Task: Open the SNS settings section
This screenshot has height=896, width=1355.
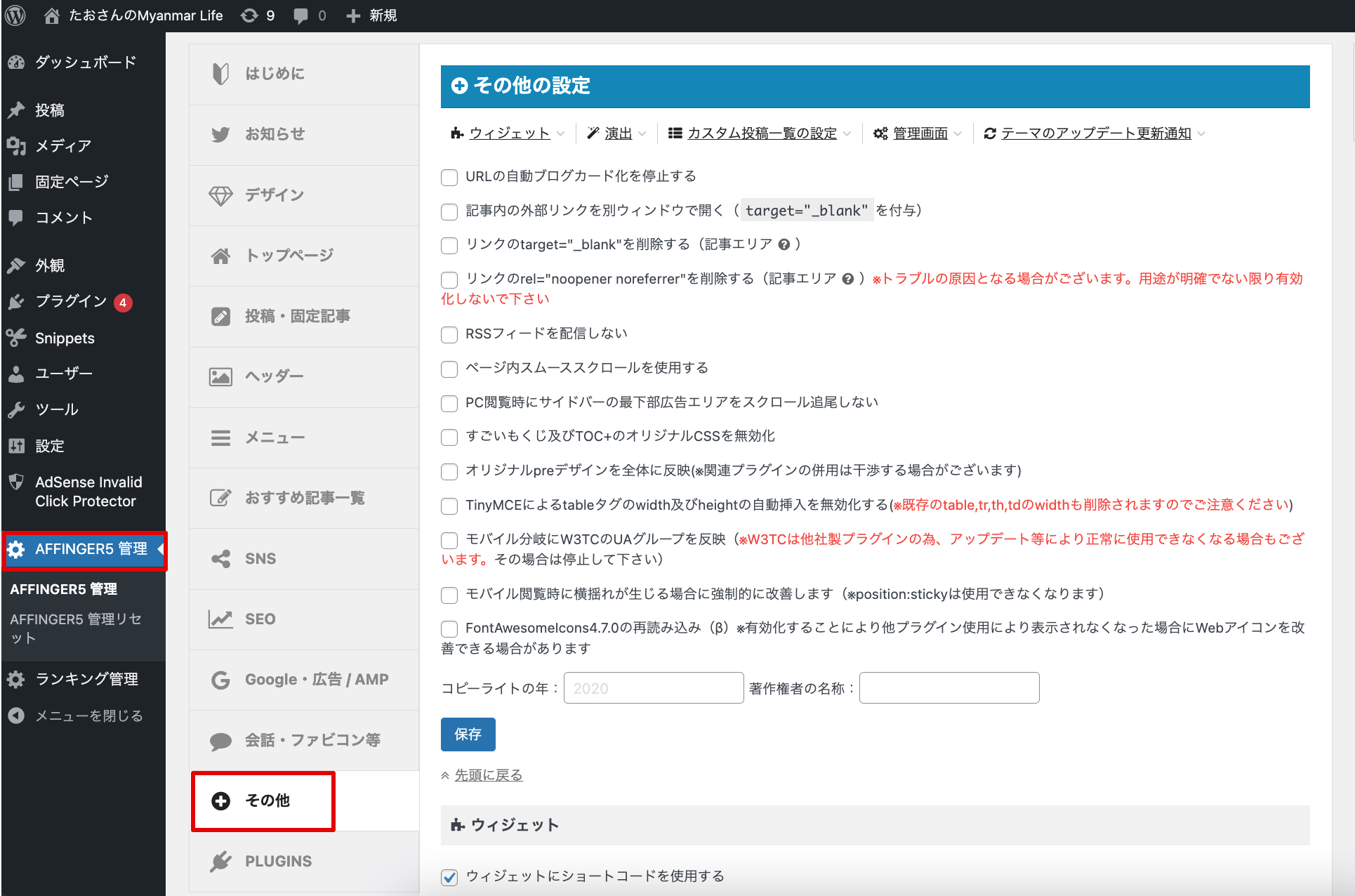Action: tap(260, 558)
